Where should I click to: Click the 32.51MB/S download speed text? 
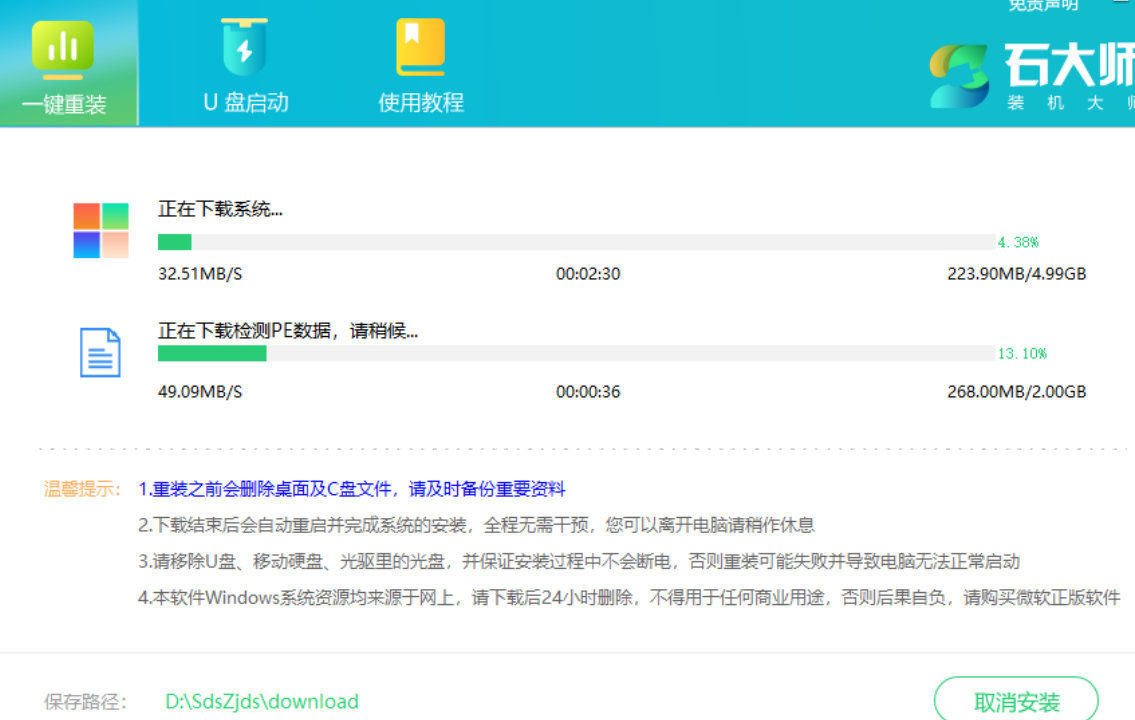200,274
